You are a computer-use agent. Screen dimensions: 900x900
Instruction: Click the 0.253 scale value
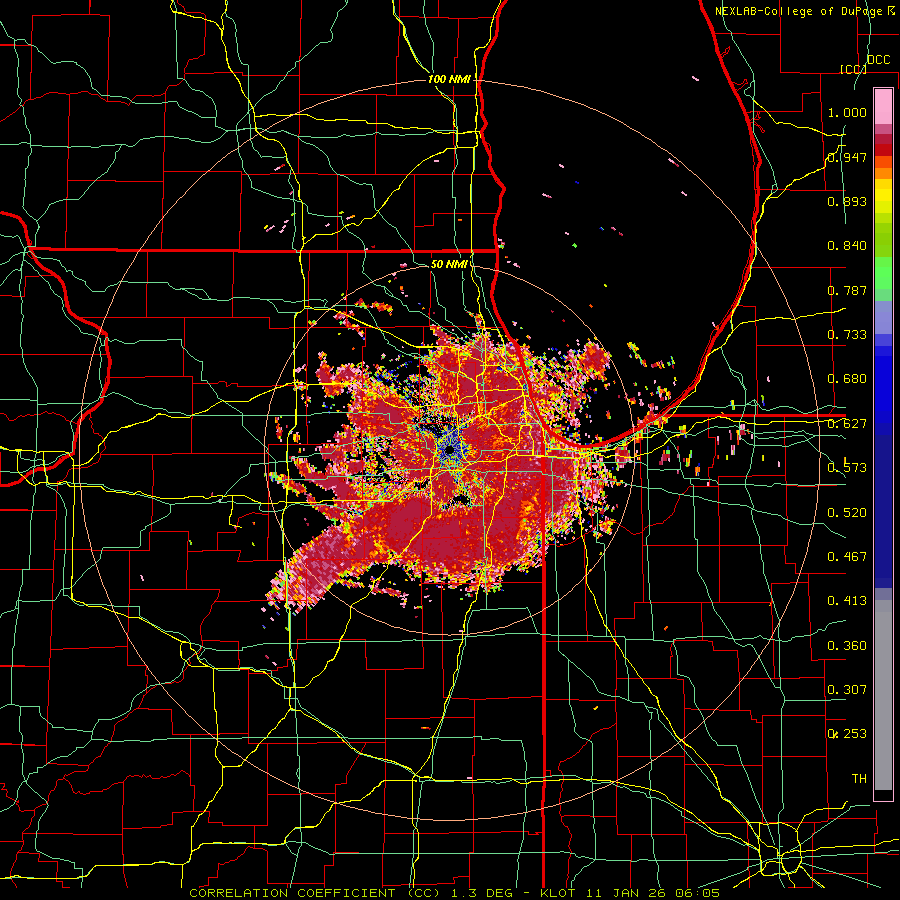tap(847, 734)
